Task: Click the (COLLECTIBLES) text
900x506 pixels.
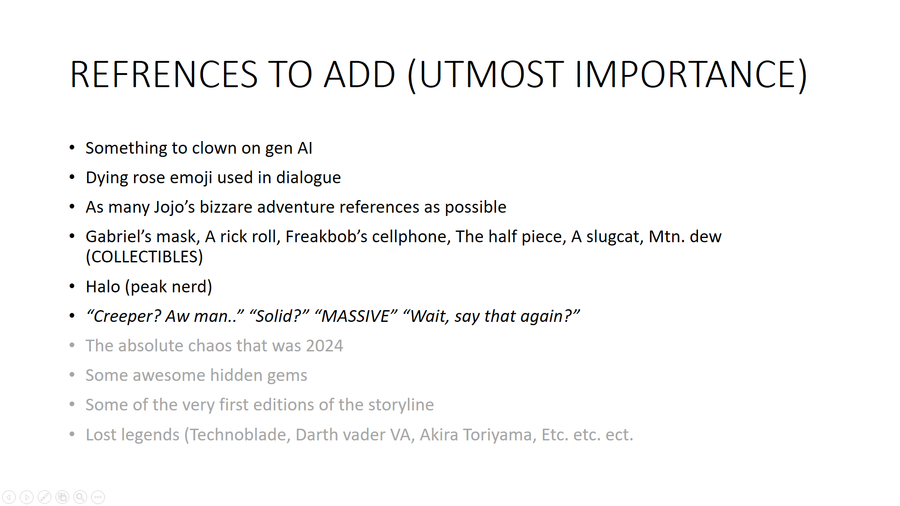Action: point(144,256)
